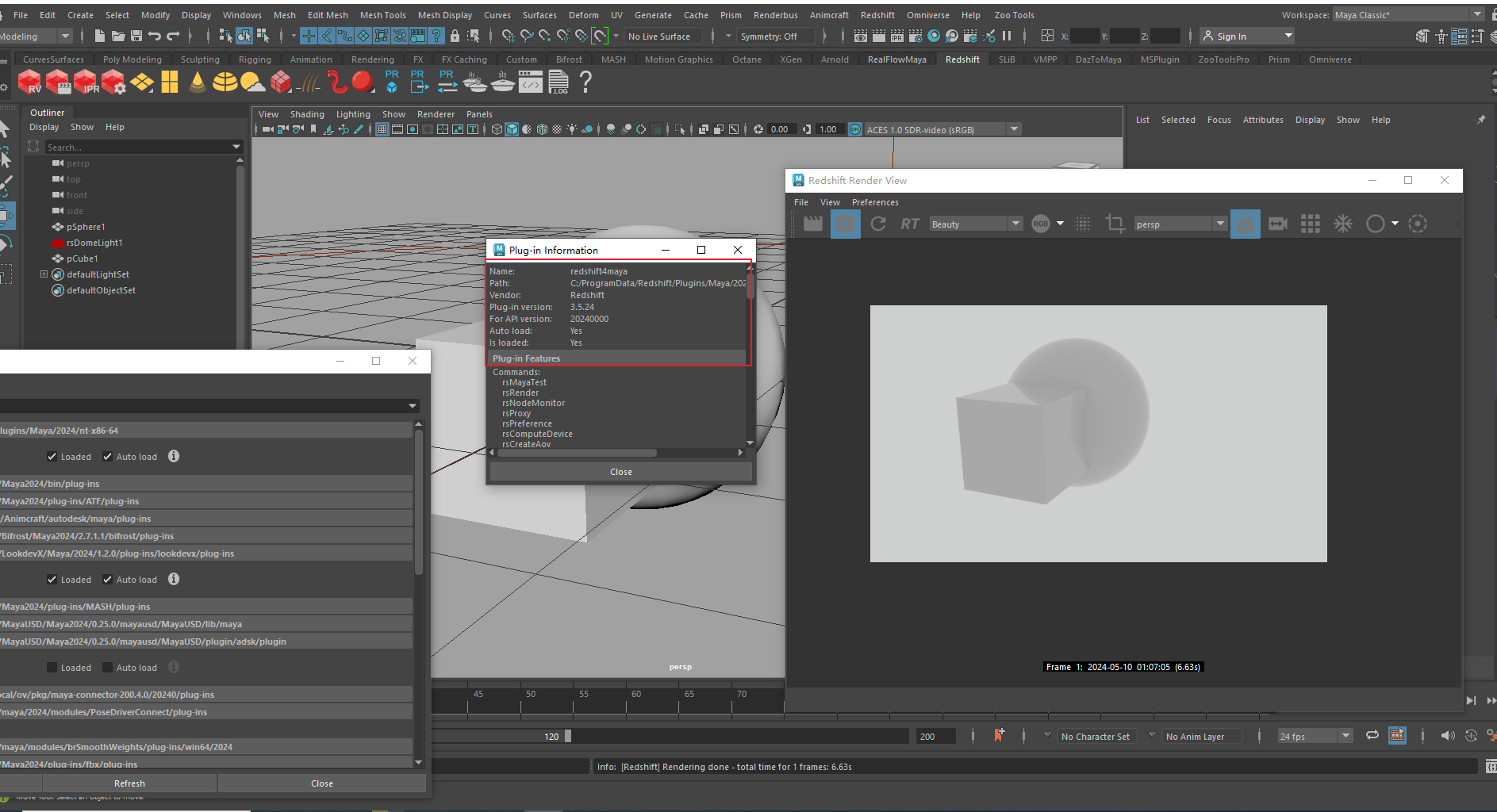Click the Refresh button in Plug-in Manager

129,783
